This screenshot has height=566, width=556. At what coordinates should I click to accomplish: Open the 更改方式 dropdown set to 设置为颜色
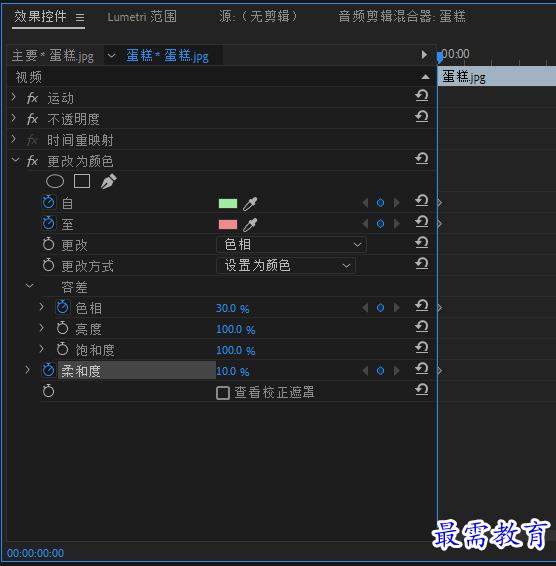click(286, 266)
